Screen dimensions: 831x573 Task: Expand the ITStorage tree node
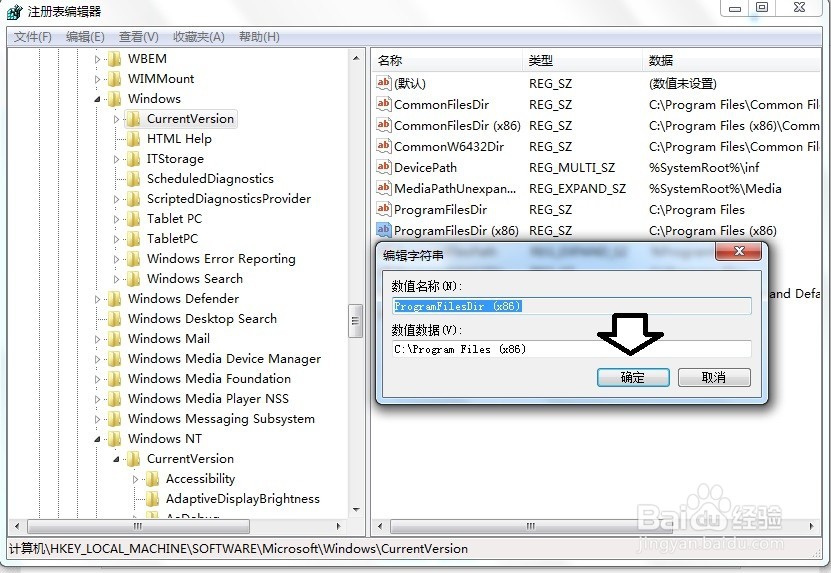pos(117,160)
